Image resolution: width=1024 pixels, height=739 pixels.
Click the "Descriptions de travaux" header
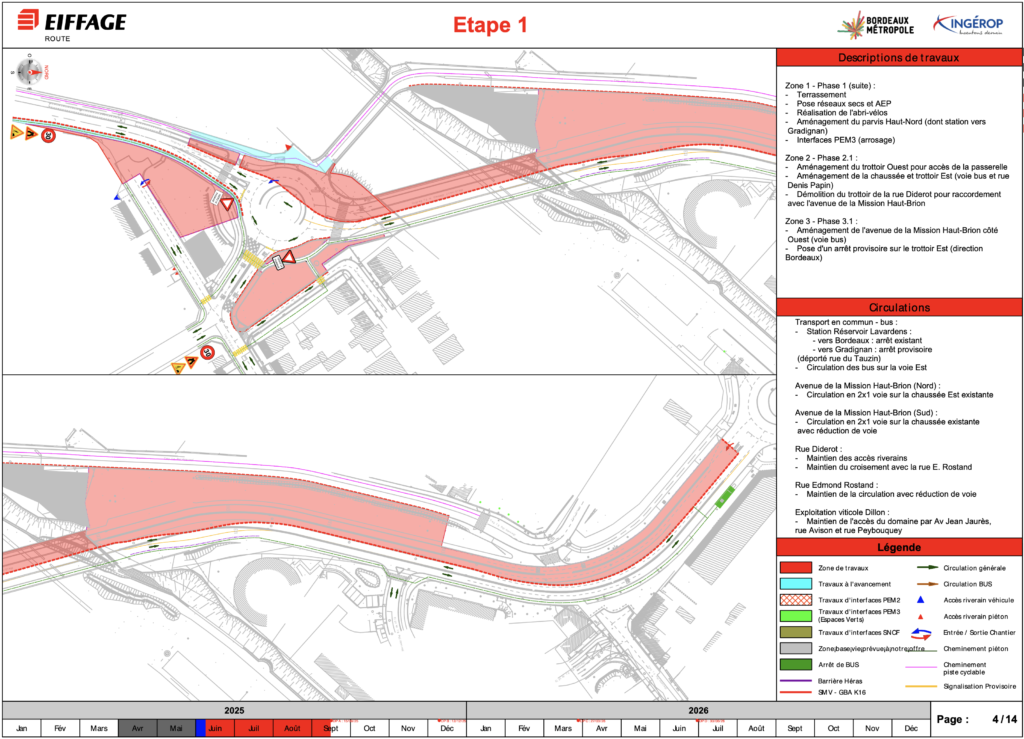point(899,57)
